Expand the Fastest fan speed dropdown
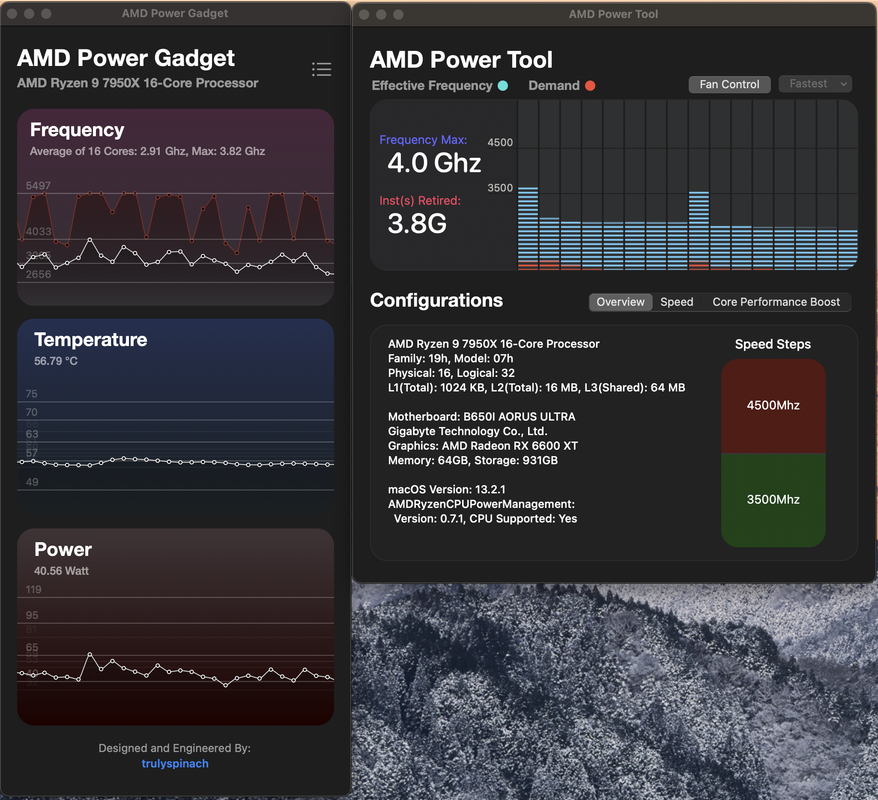The image size is (878, 800). 815,84
